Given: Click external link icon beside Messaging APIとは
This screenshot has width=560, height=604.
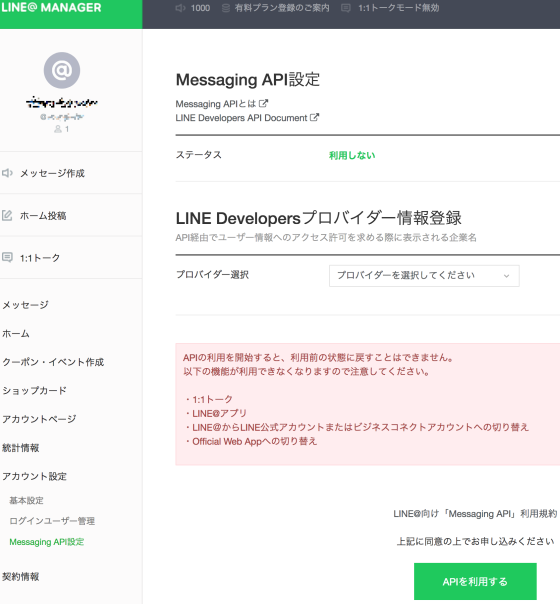Looking at the screenshot, I should 263,103.
